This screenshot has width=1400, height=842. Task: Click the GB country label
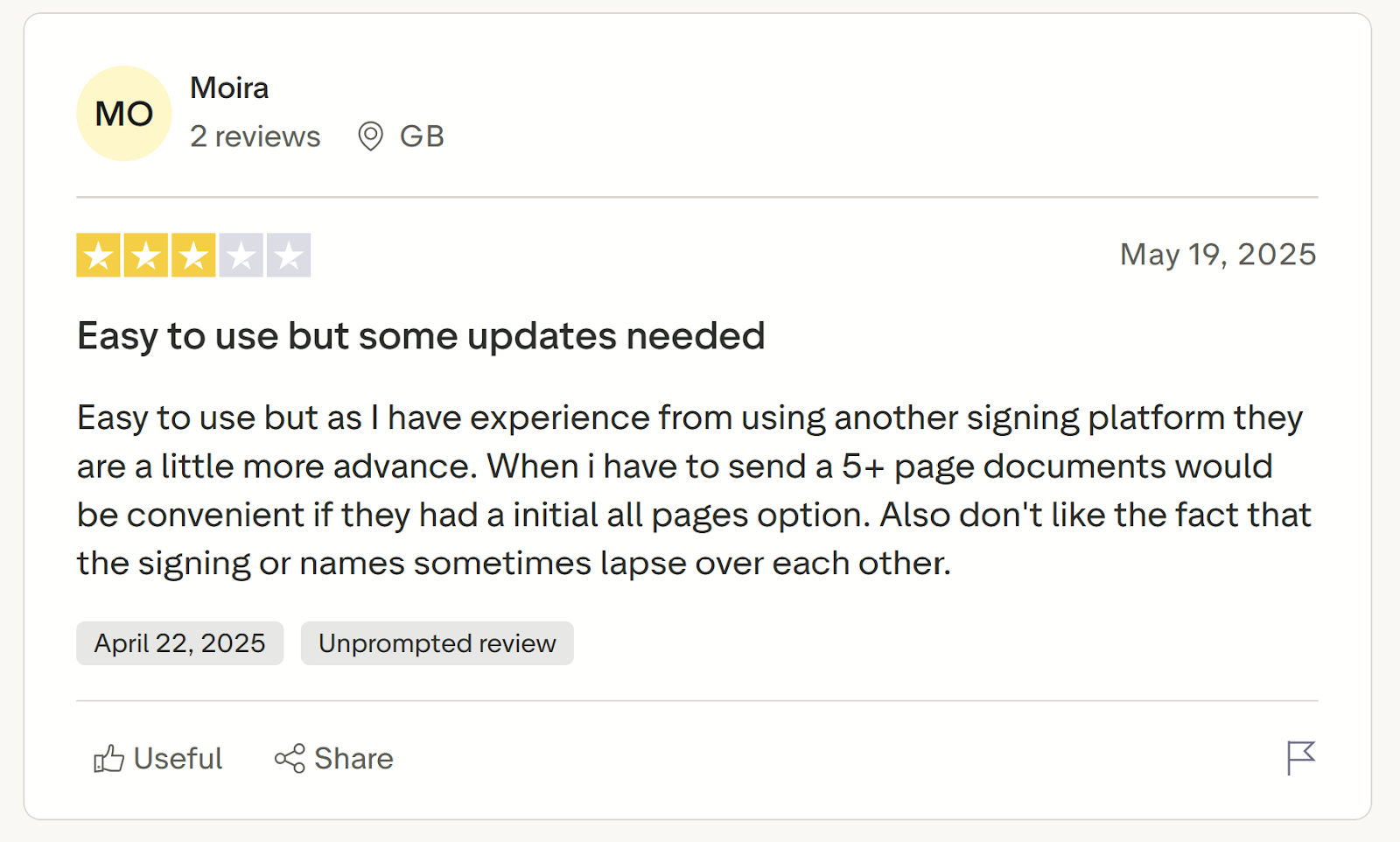[422, 137]
